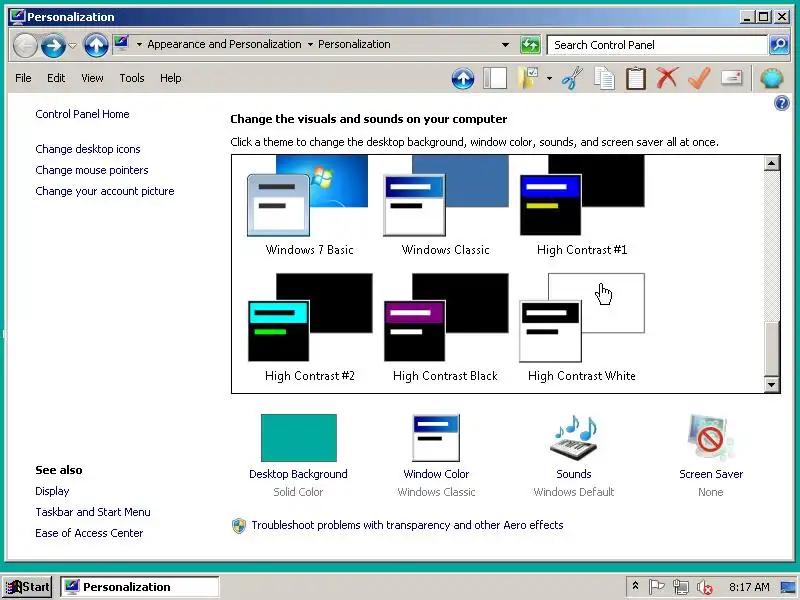This screenshot has width=800, height=600.
Task: Click in the Search Control Panel box
Action: point(657,45)
